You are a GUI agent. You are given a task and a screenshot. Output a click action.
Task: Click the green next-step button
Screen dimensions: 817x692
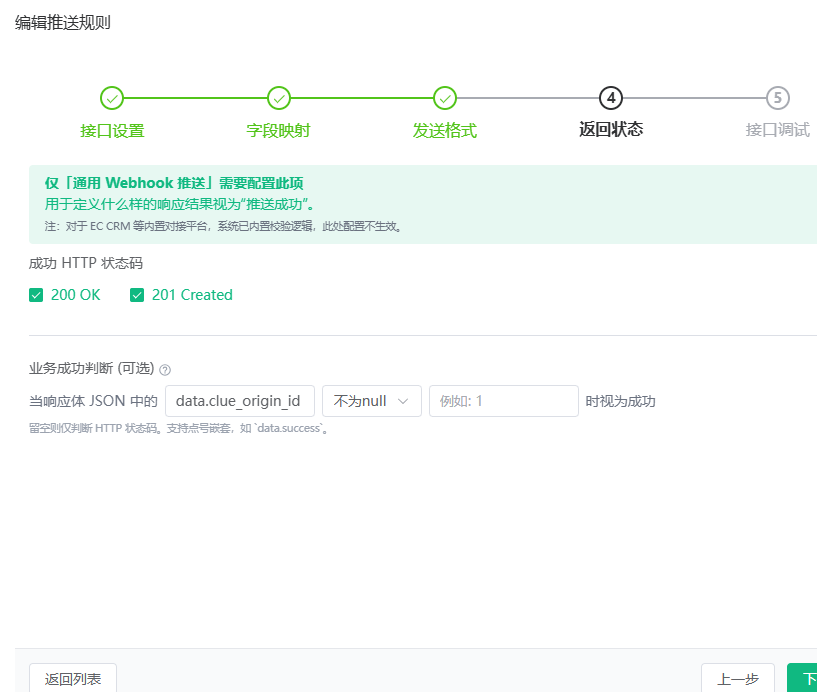coord(802,678)
